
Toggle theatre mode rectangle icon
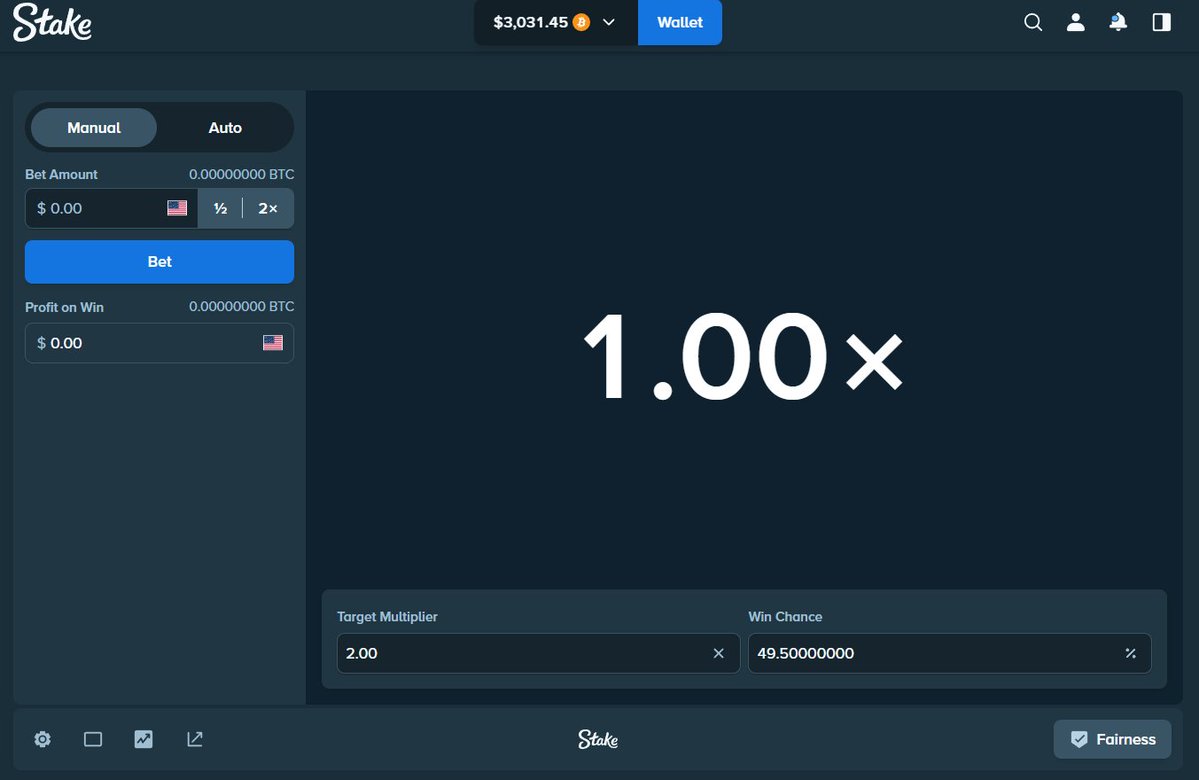93,739
